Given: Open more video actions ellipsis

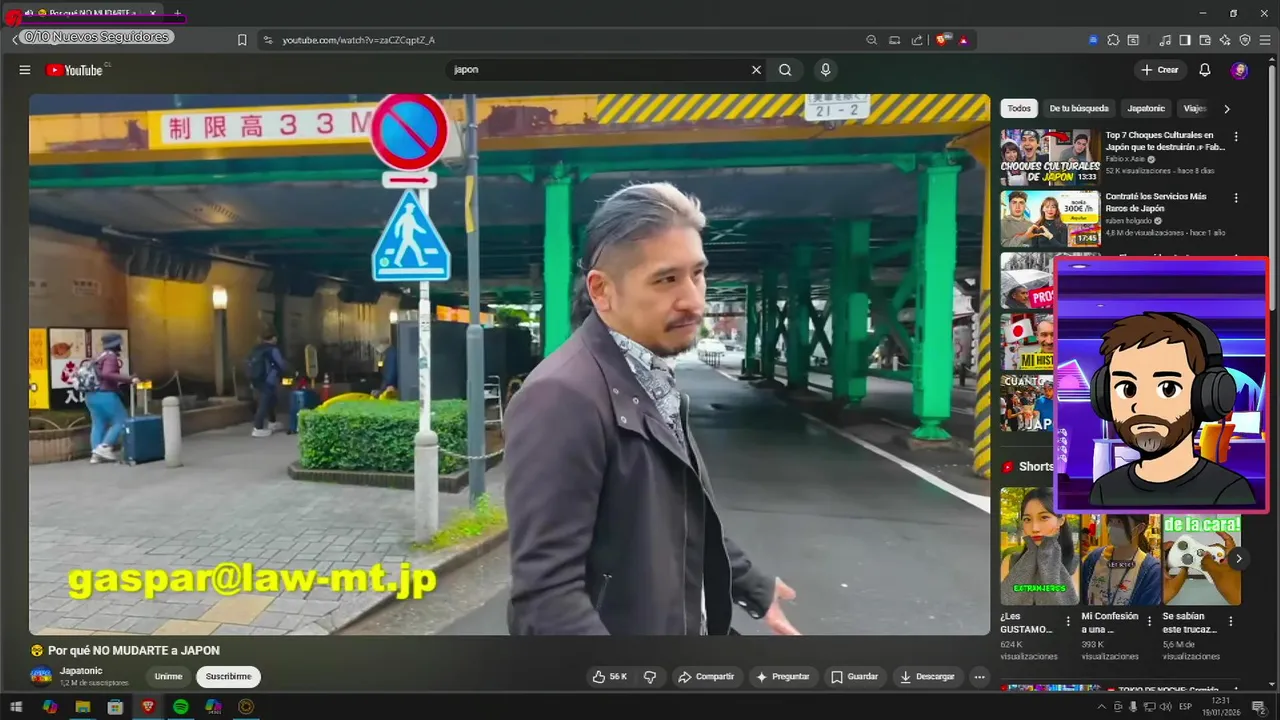Looking at the screenshot, I should 980,677.
